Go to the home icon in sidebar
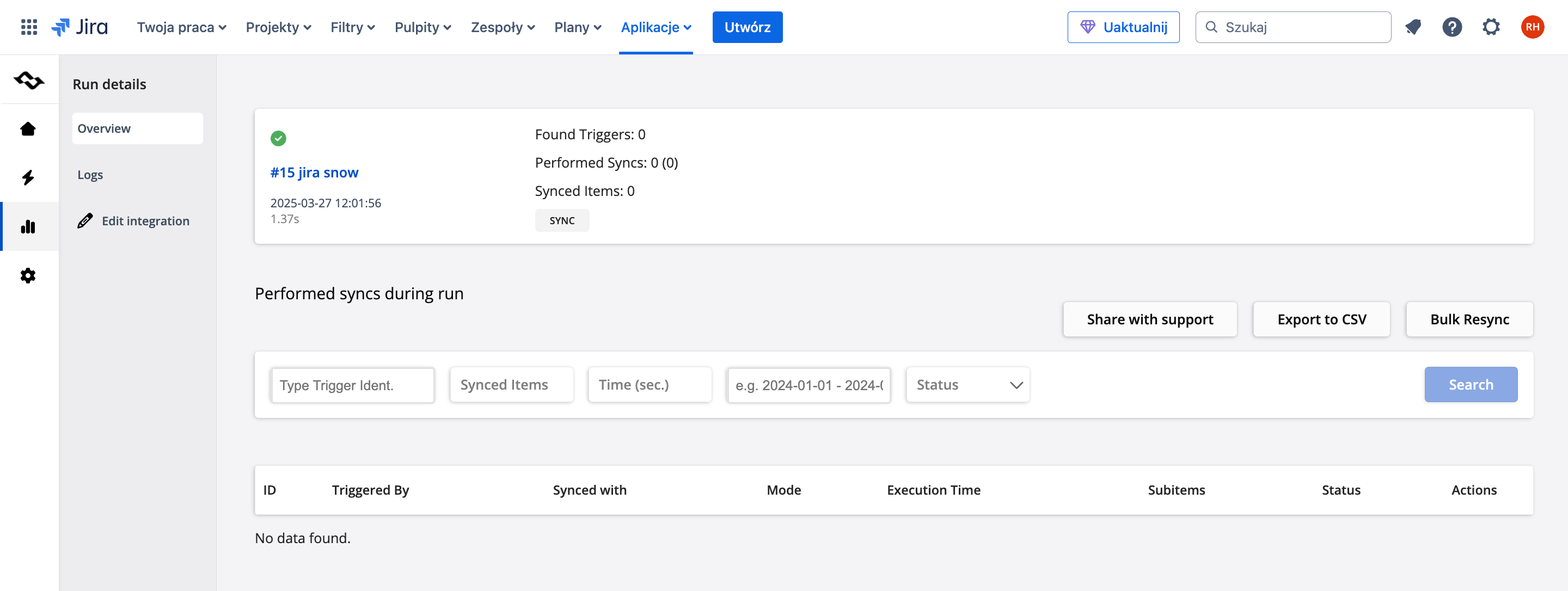The image size is (1568, 591). tap(28, 128)
